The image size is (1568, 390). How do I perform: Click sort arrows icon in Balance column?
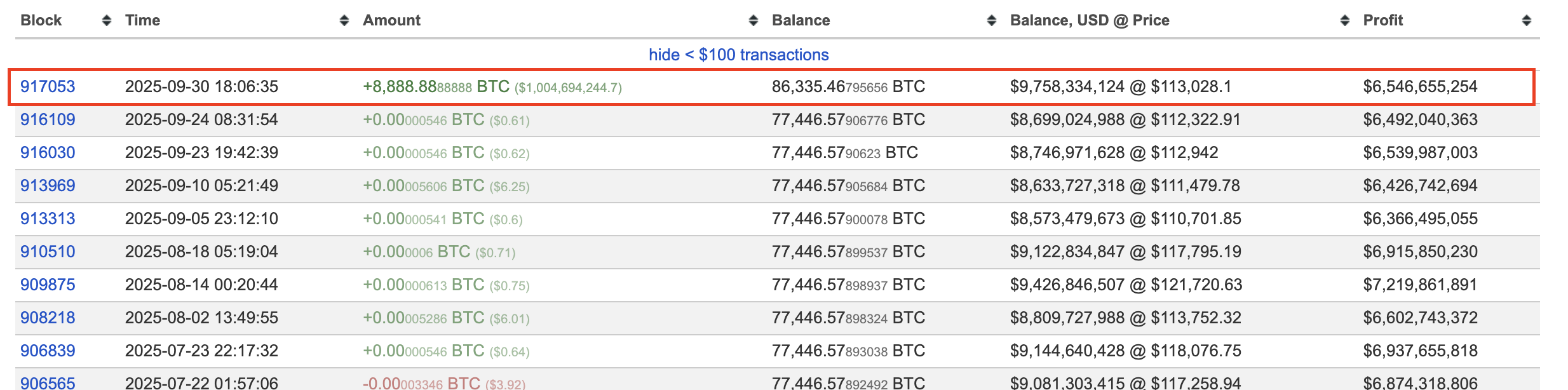[992, 20]
